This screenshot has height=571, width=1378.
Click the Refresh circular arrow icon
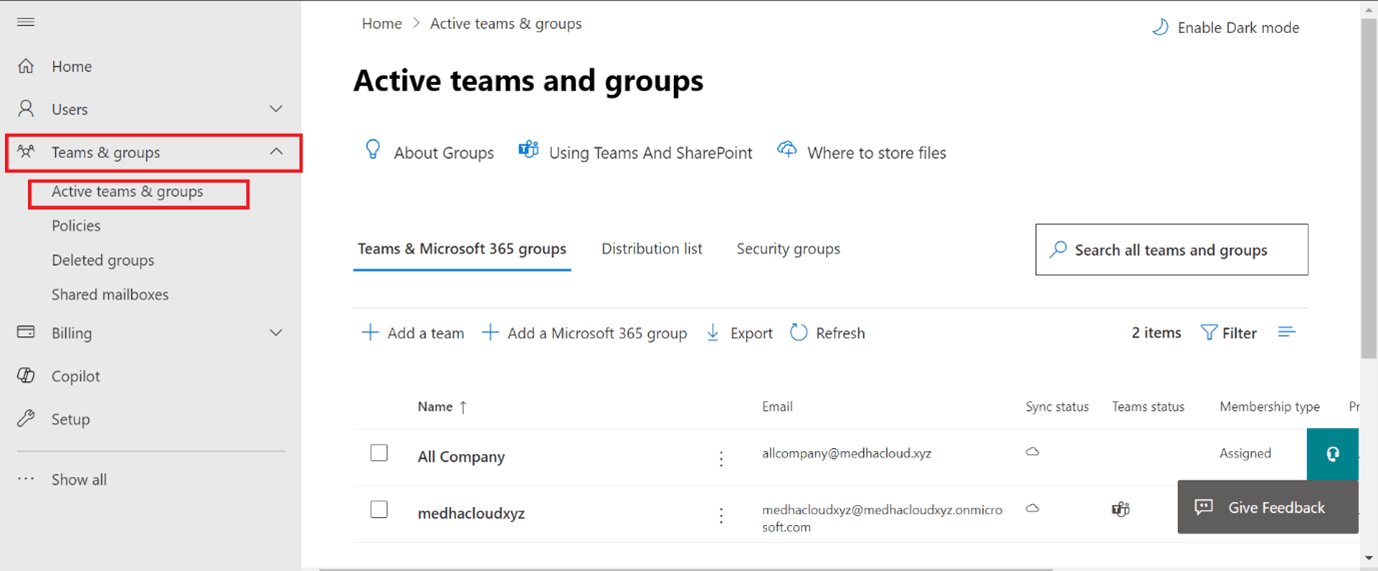pyautogui.click(x=799, y=332)
